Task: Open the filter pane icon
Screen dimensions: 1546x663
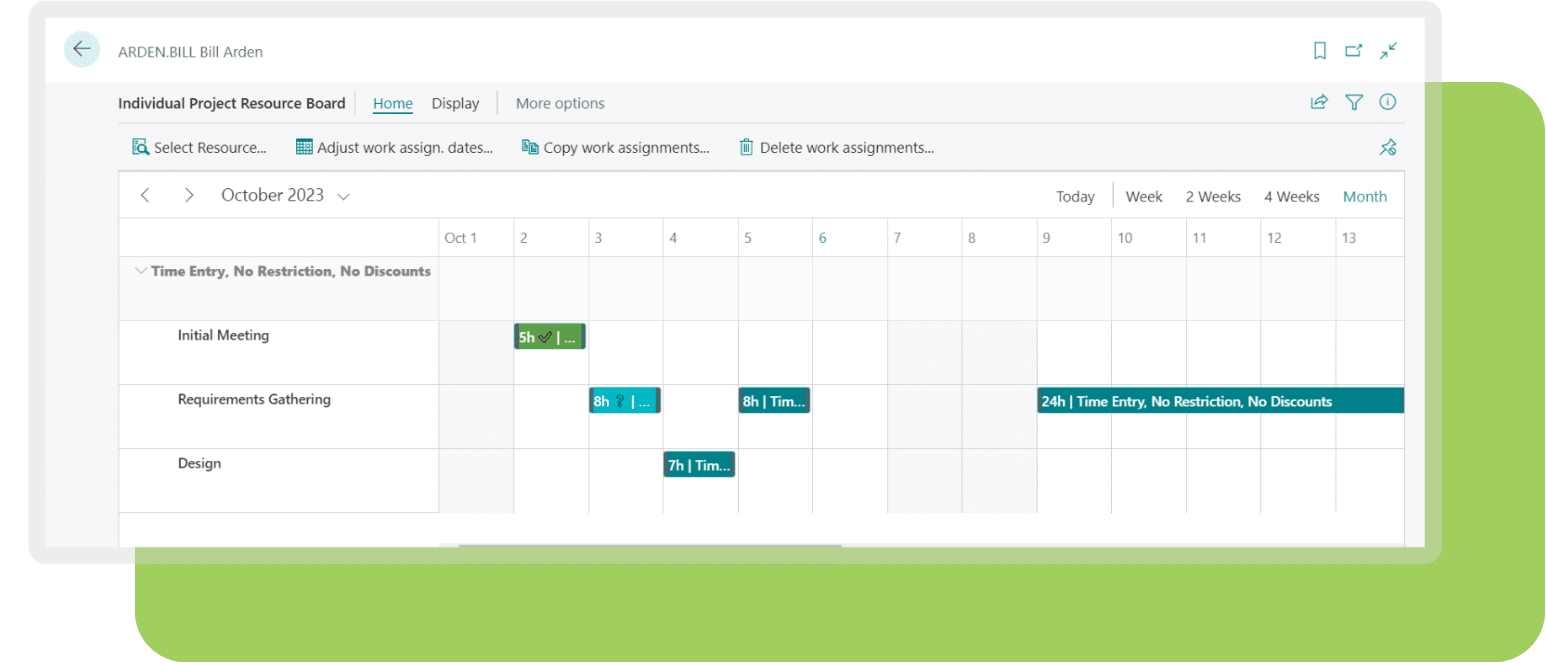Action: pyautogui.click(x=1354, y=102)
